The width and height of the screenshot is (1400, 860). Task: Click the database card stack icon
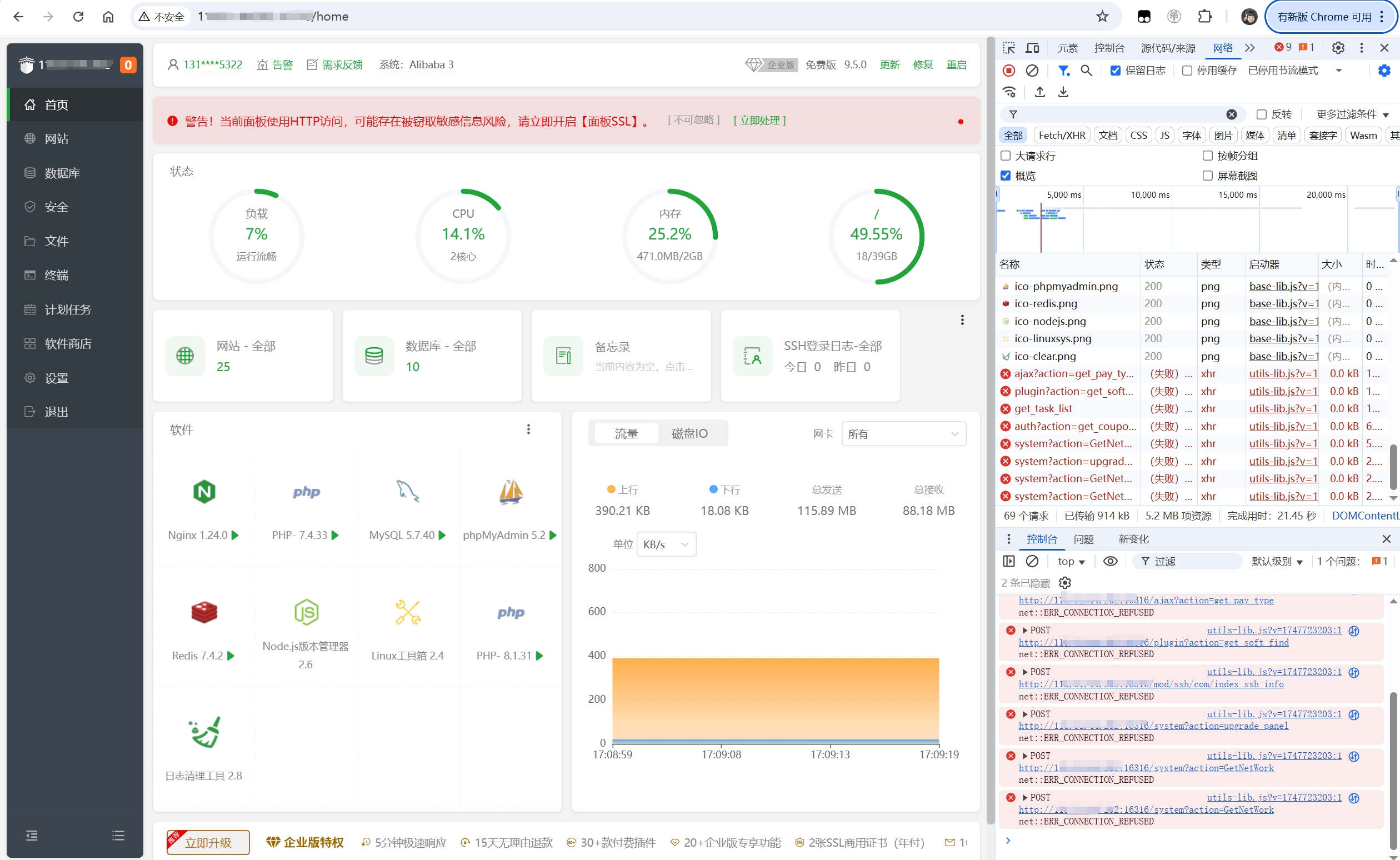point(373,356)
